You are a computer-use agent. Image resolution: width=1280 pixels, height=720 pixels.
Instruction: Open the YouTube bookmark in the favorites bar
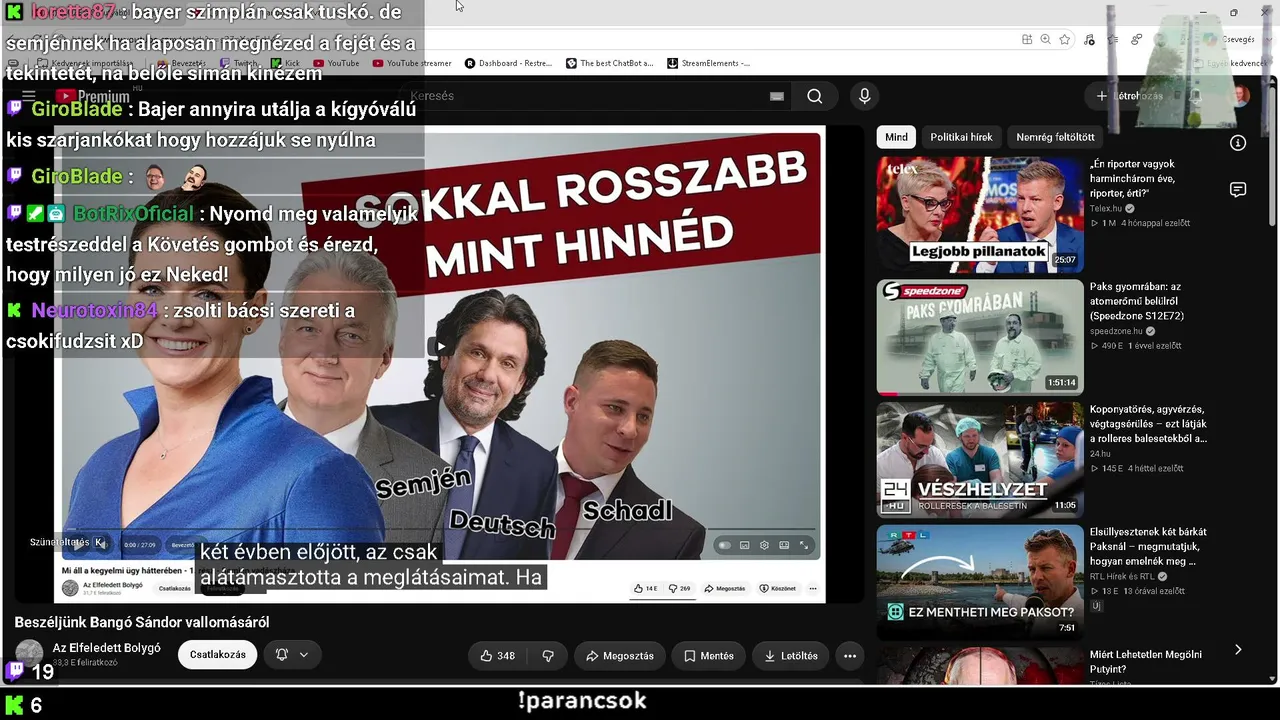(x=336, y=63)
